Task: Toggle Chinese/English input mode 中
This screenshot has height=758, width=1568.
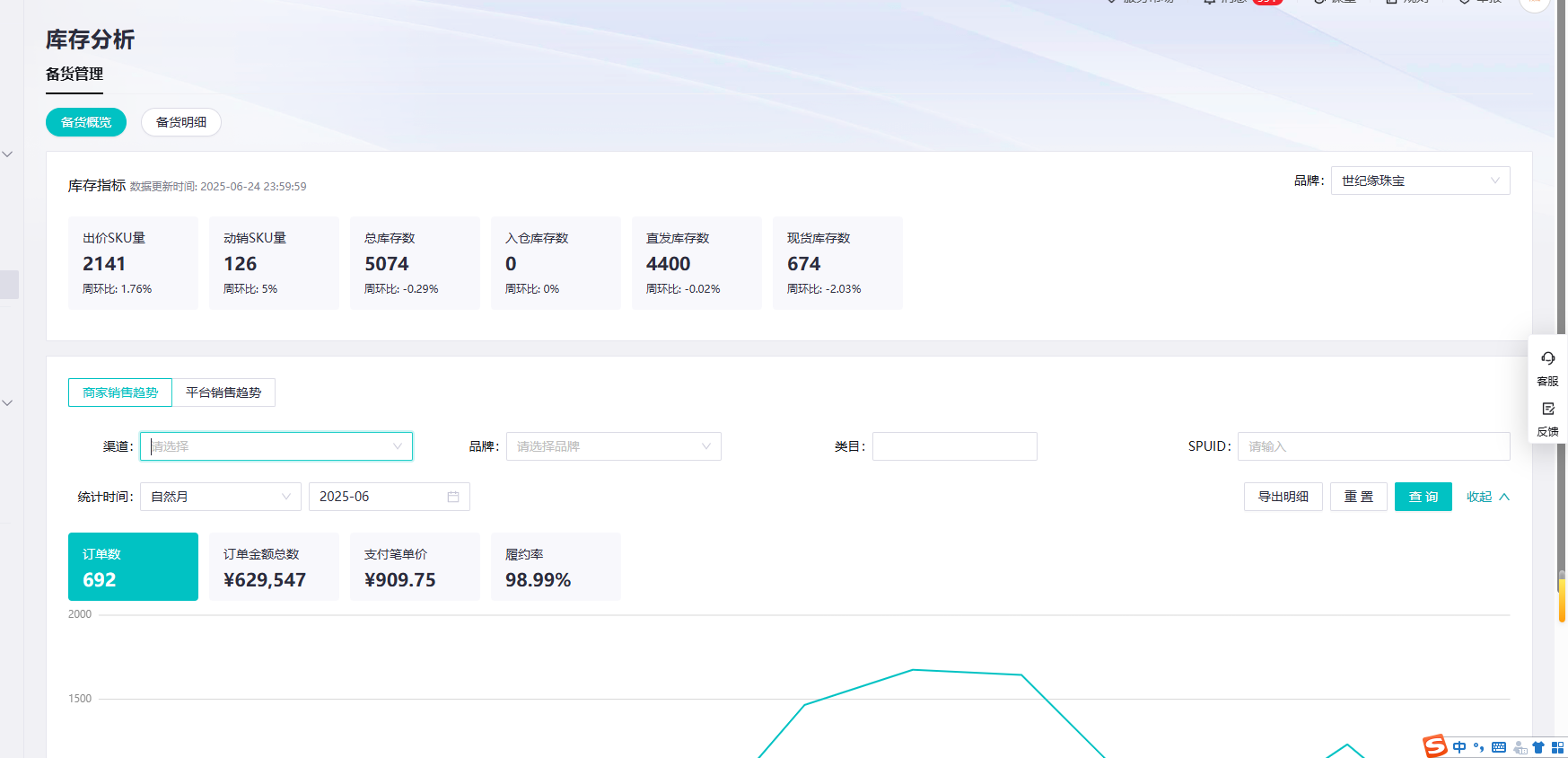Action: tap(1459, 747)
